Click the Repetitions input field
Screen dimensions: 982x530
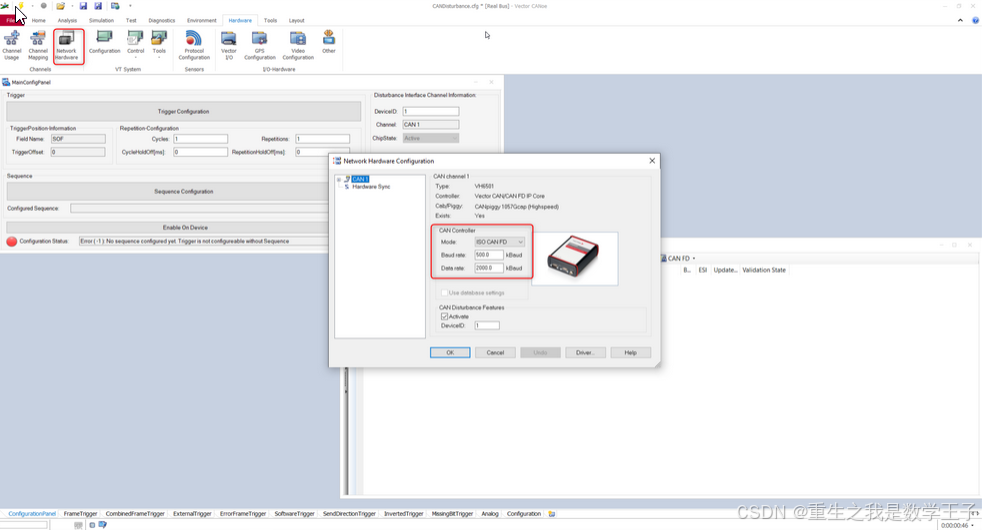(323, 139)
